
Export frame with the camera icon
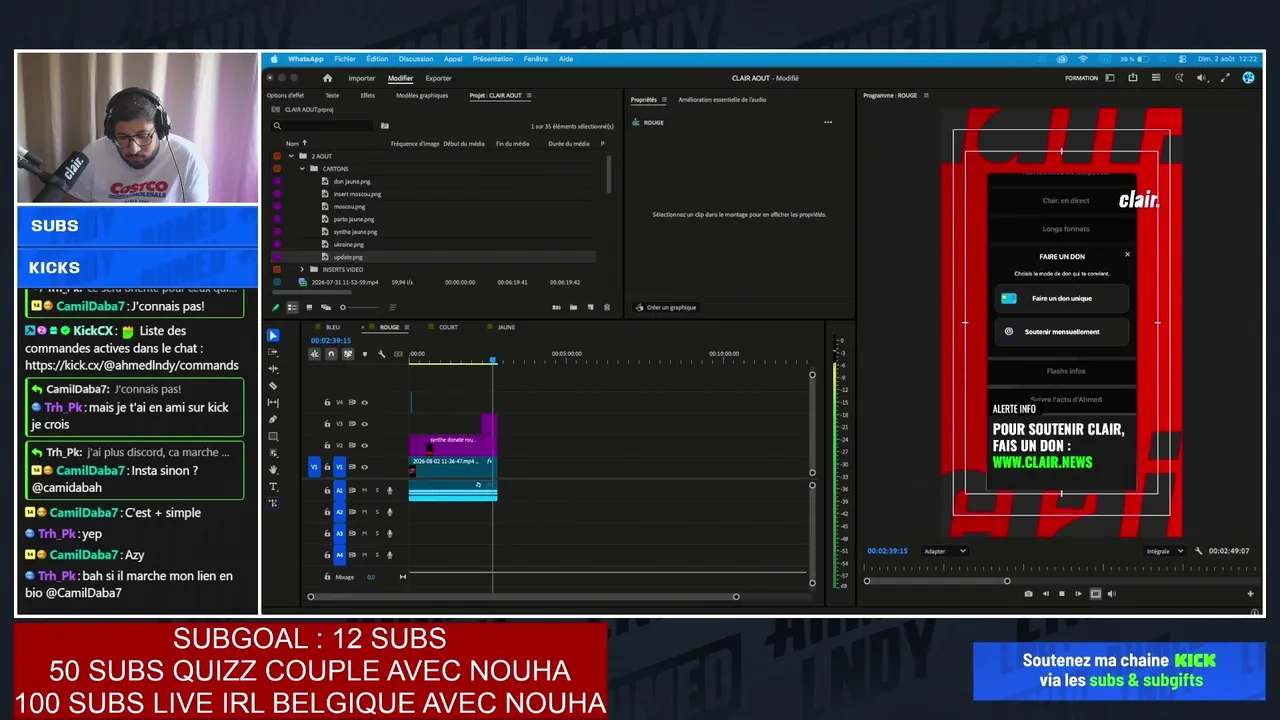1028,594
